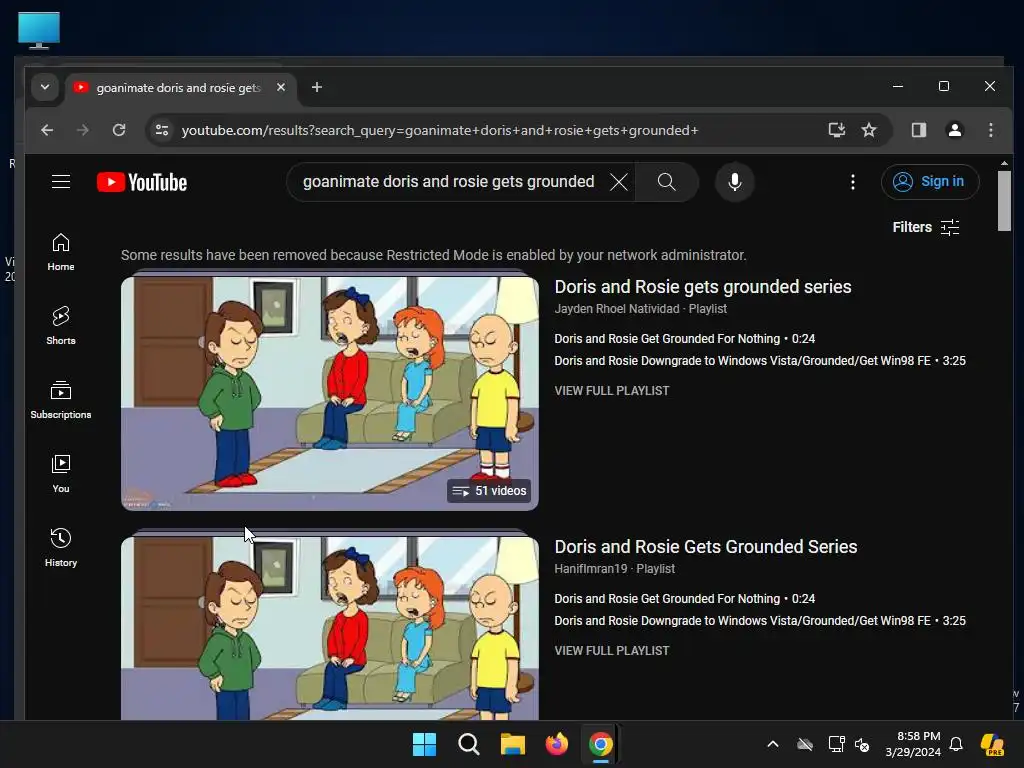Click the install app icon in address bar

tap(837, 130)
